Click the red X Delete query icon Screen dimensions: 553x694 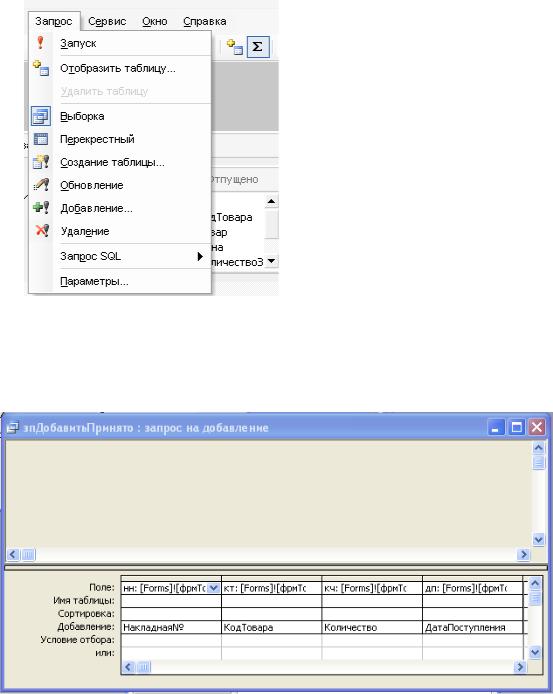42,231
